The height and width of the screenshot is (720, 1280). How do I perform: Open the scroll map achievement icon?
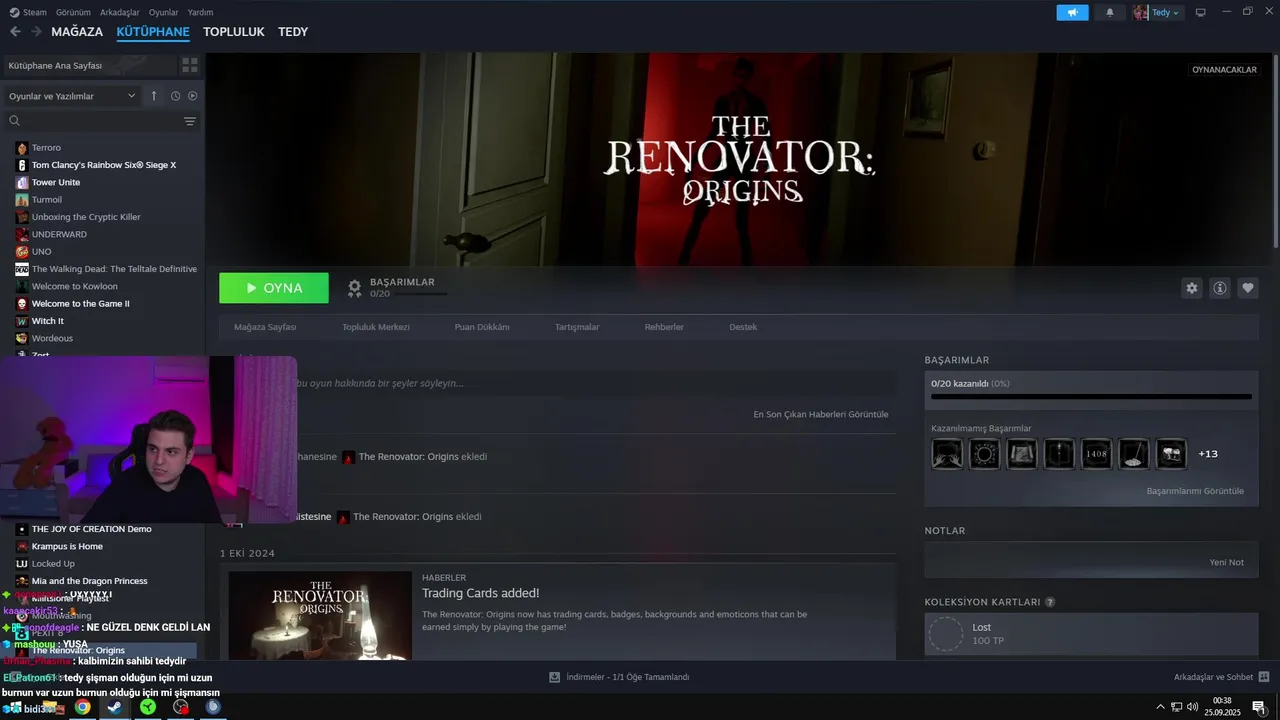tap(1022, 454)
